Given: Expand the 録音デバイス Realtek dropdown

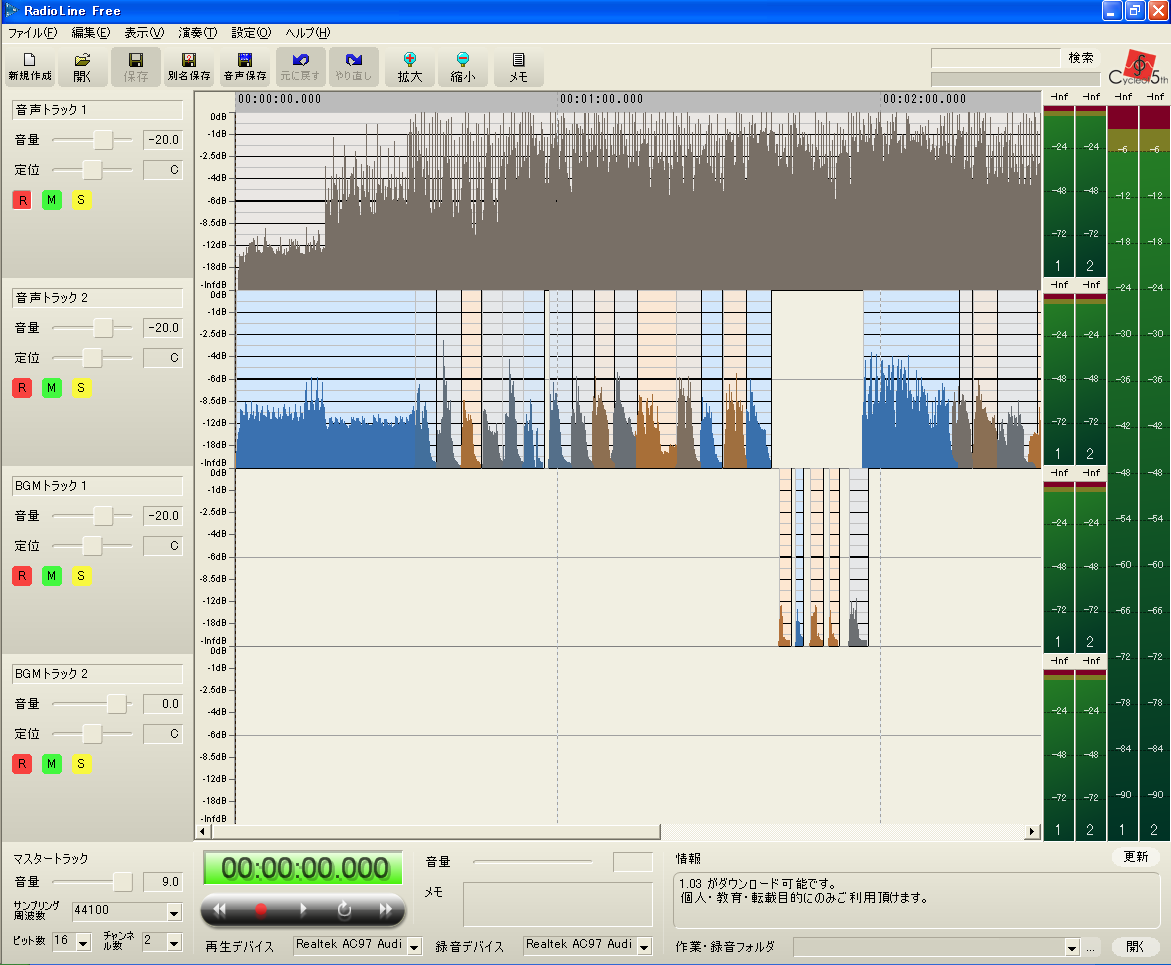Looking at the screenshot, I should coord(644,946).
